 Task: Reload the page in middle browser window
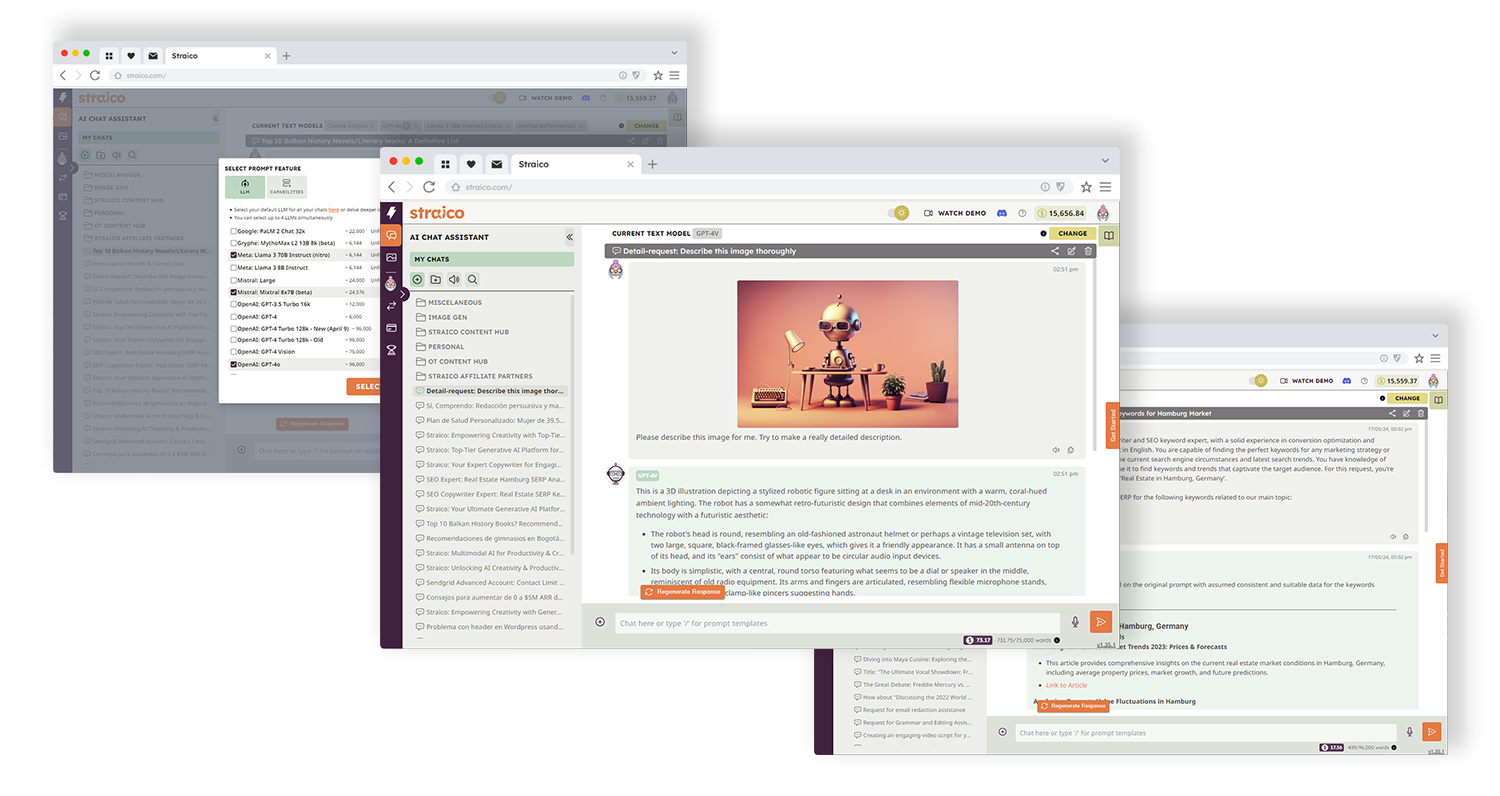[x=429, y=187]
